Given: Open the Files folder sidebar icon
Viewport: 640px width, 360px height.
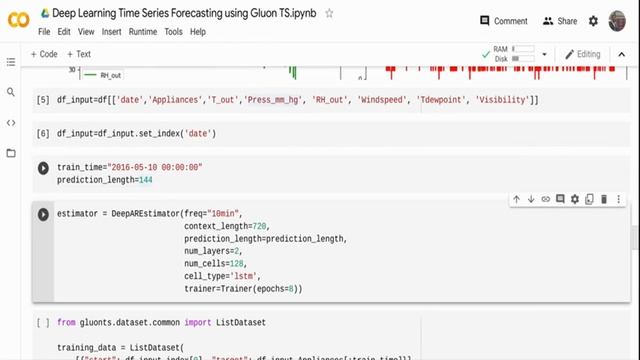Looking at the screenshot, I should [x=11, y=153].
